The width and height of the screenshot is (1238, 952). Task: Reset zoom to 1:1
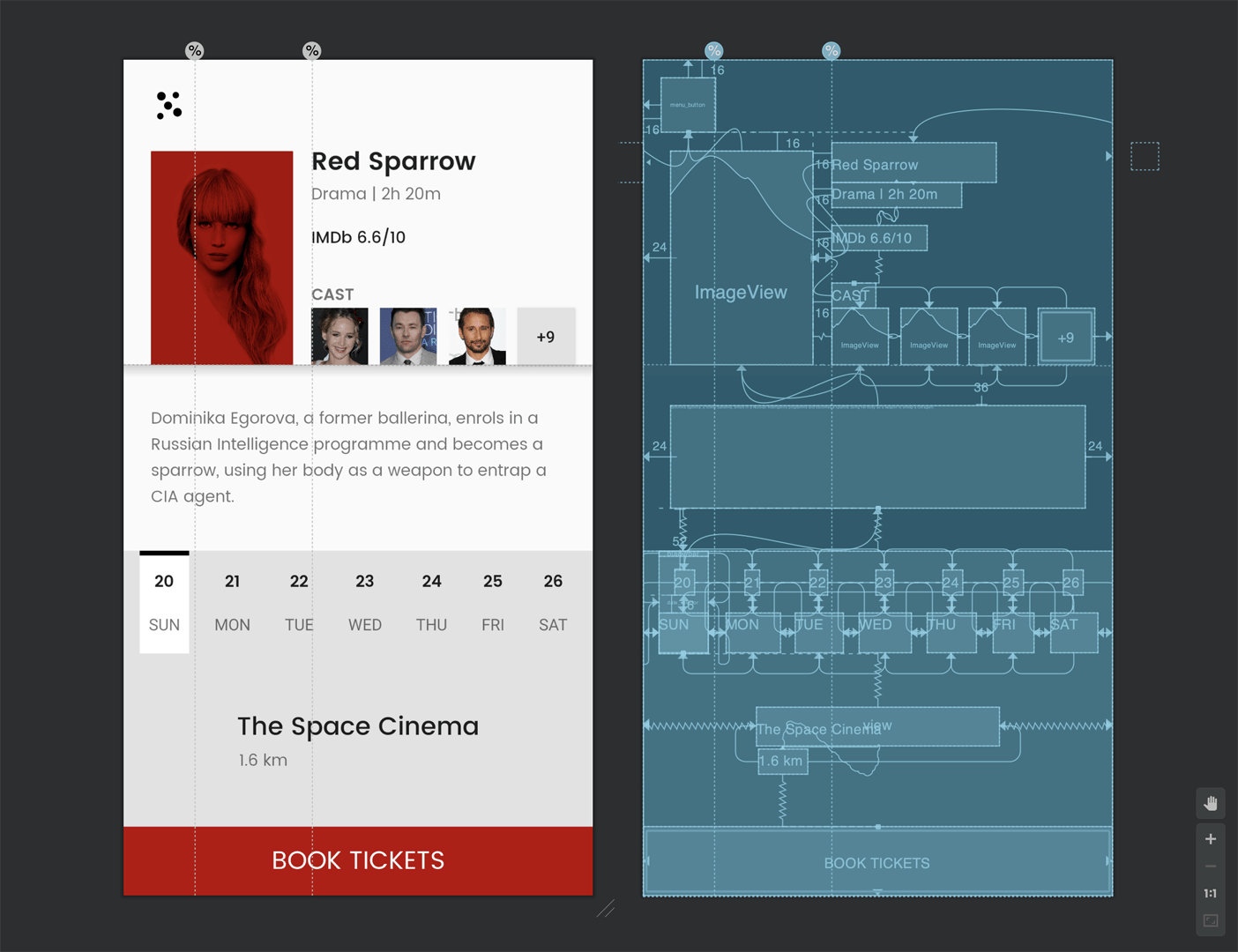pyautogui.click(x=1210, y=893)
